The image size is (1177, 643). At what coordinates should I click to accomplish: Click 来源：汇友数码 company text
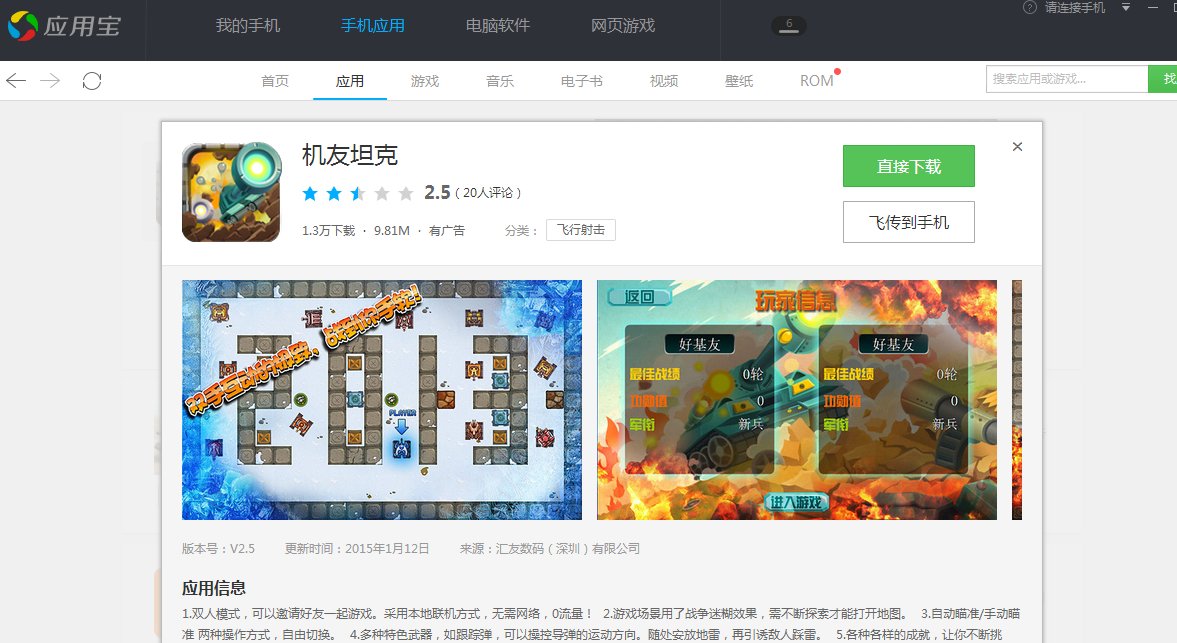pyautogui.click(x=549, y=548)
